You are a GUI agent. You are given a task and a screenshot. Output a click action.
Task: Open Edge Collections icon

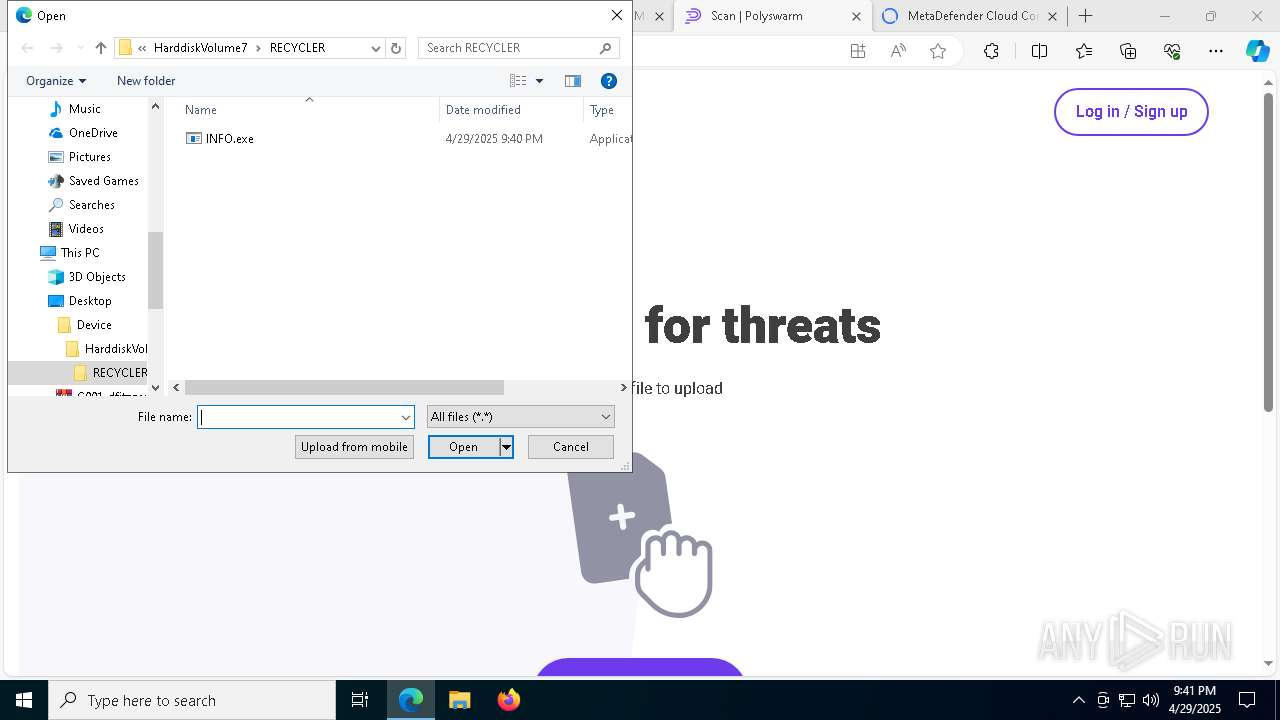pyautogui.click(x=1128, y=51)
